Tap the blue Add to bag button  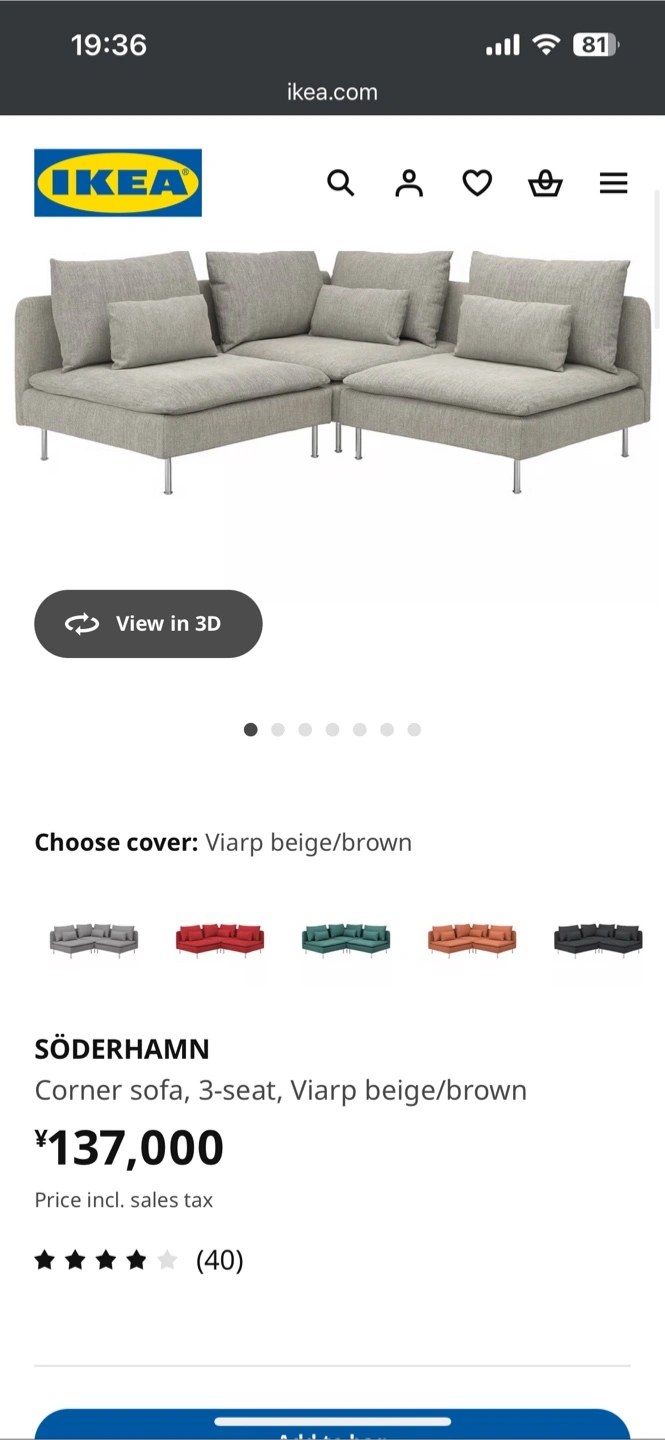332,1425
